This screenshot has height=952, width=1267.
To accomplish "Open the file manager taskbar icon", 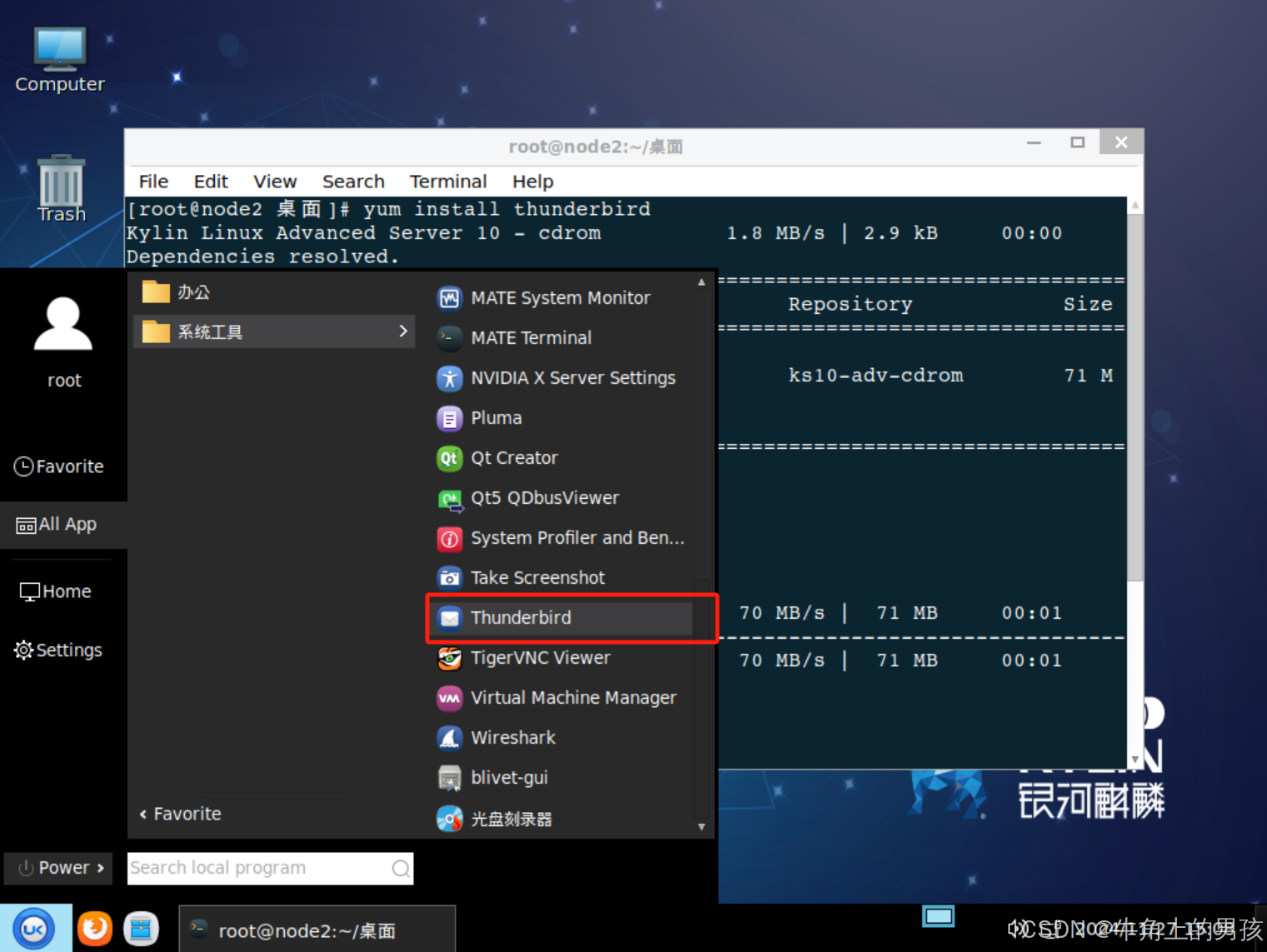I will coord(142,929).
